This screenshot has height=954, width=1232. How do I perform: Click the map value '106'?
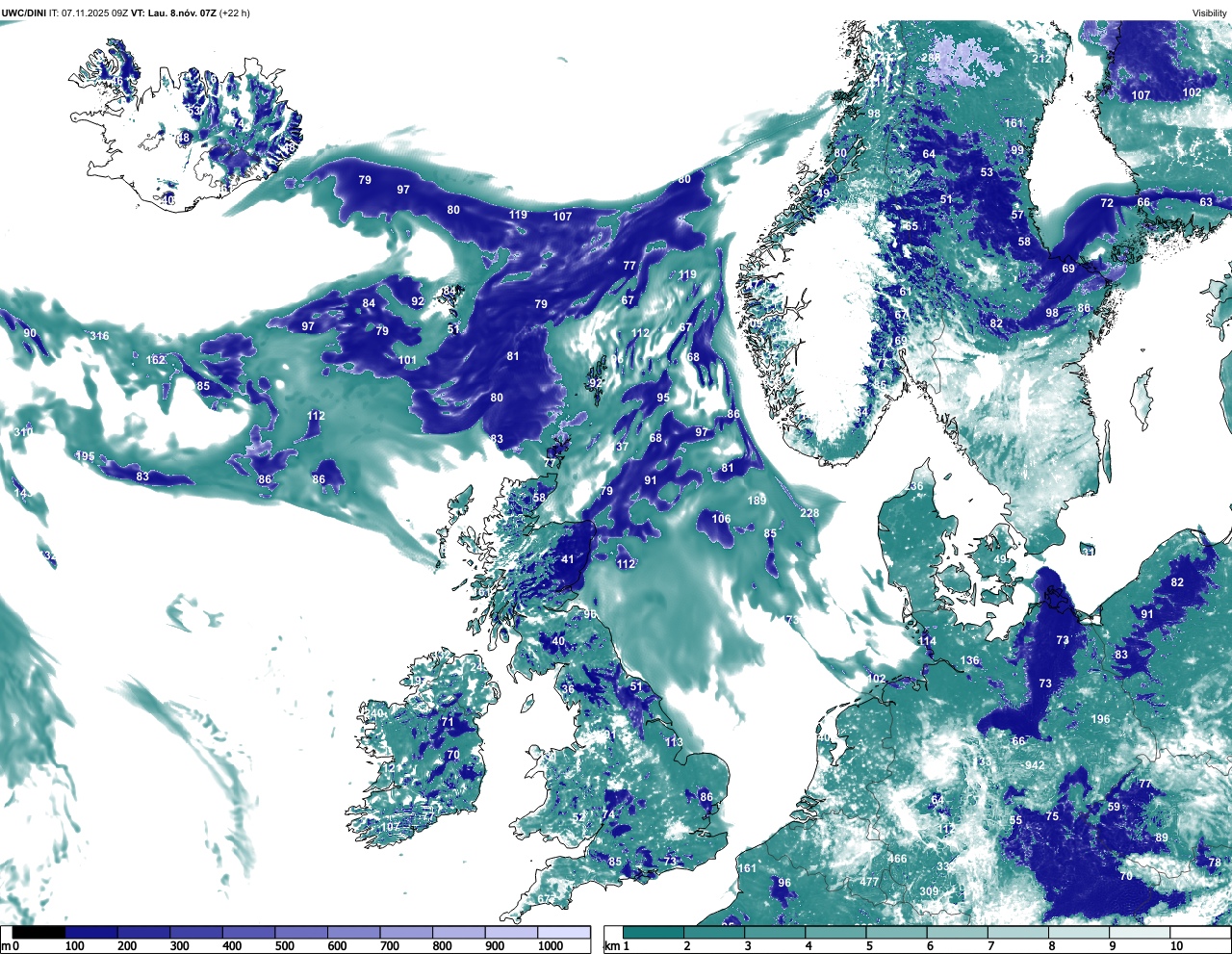721,519
